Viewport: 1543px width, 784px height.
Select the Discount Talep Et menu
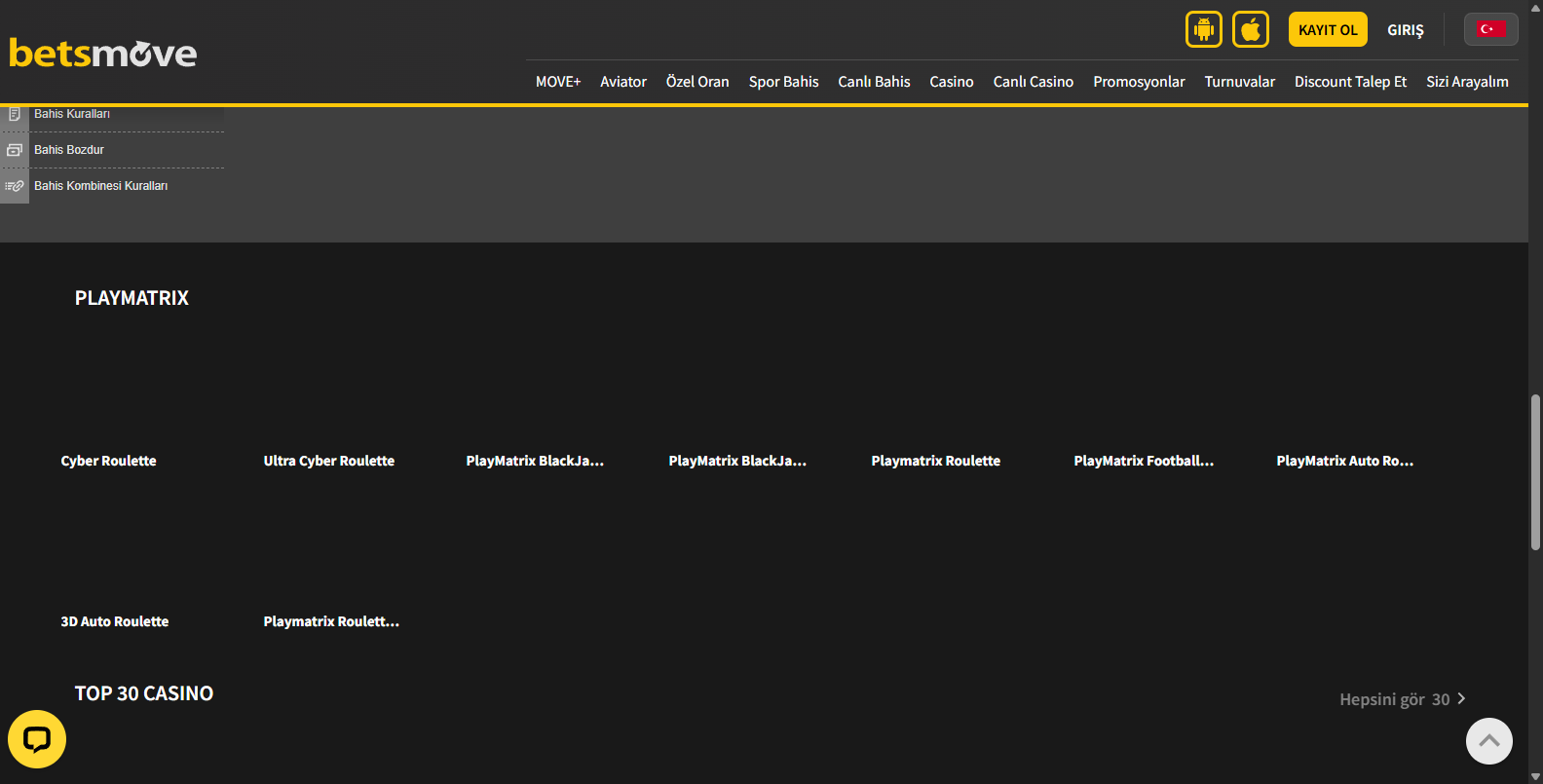1350,82
